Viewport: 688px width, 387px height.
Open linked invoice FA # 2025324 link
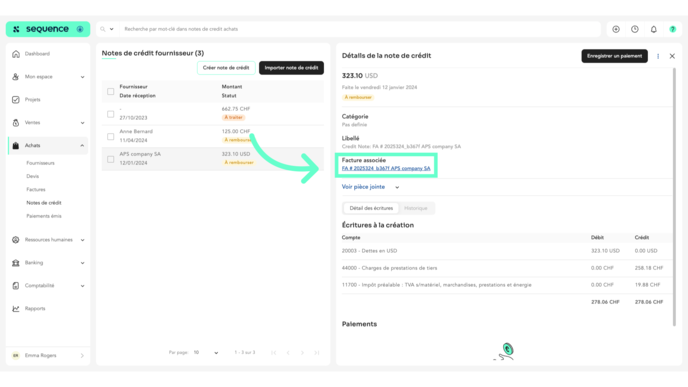(386, 168)
